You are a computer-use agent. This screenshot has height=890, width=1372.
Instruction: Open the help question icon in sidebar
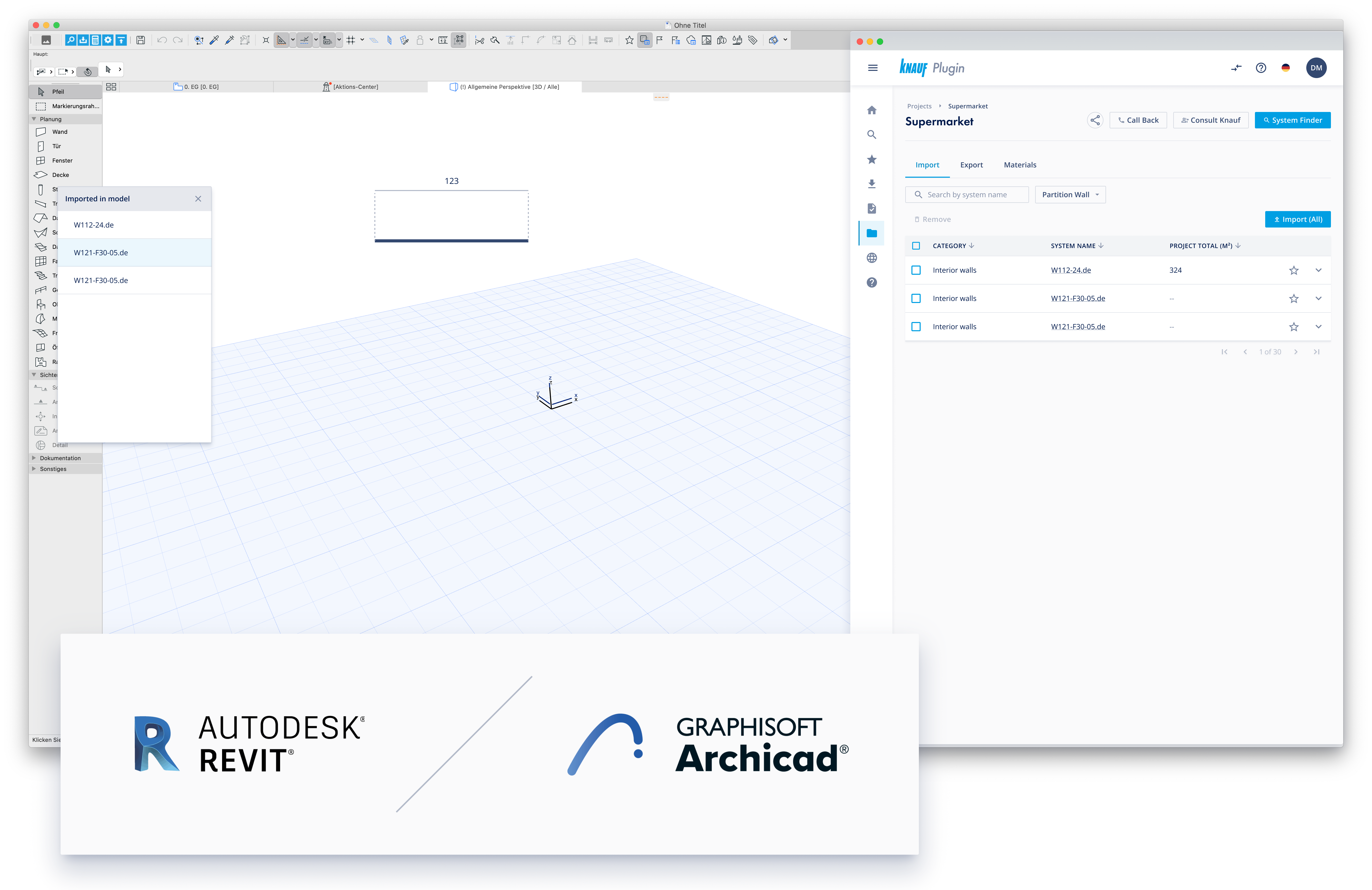(872, 282)
